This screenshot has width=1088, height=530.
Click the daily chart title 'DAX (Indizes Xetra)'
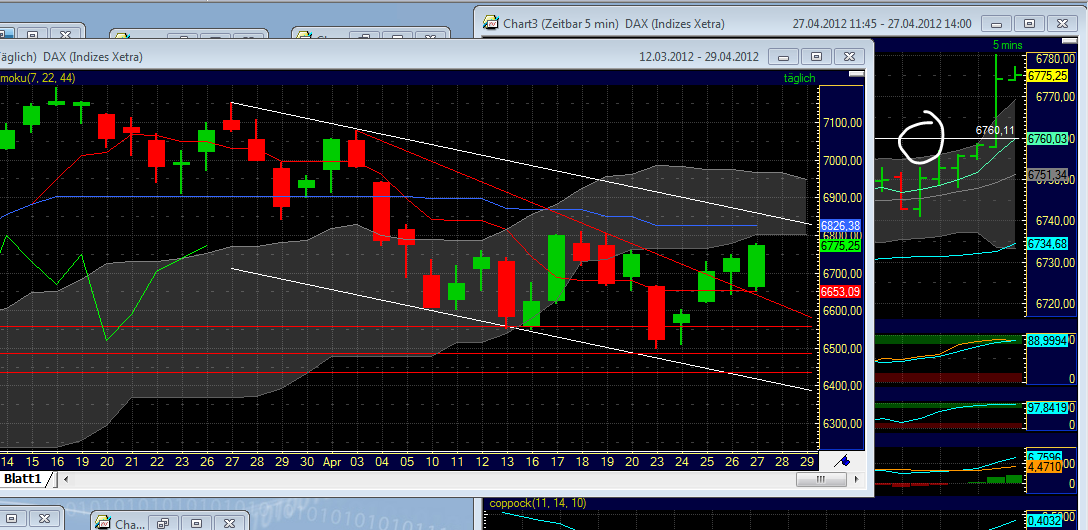93,57
